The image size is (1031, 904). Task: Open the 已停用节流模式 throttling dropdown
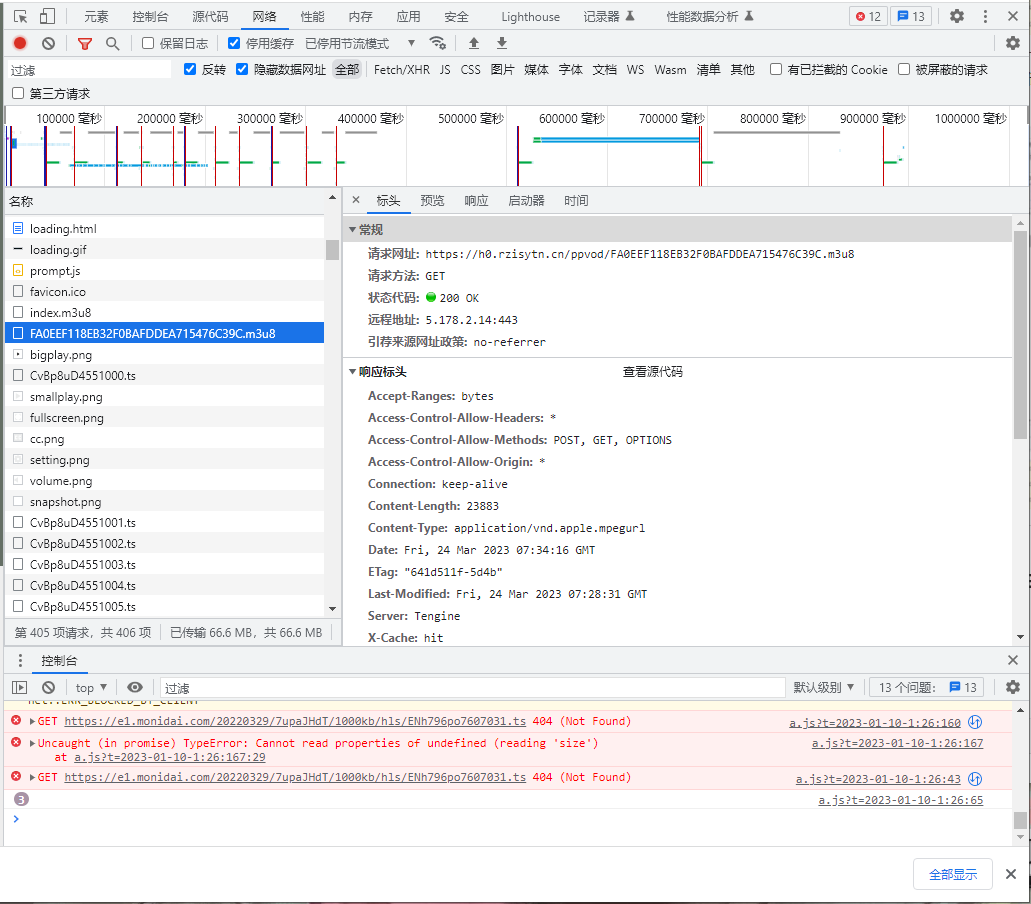click(x=360, y=43)
